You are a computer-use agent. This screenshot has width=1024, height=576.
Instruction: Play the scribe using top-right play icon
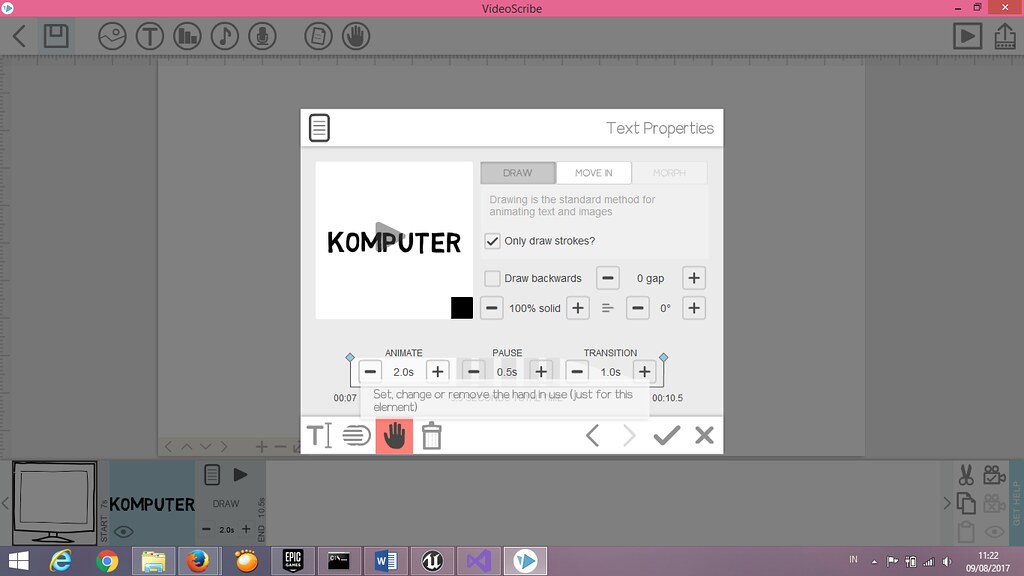(967, 36)
